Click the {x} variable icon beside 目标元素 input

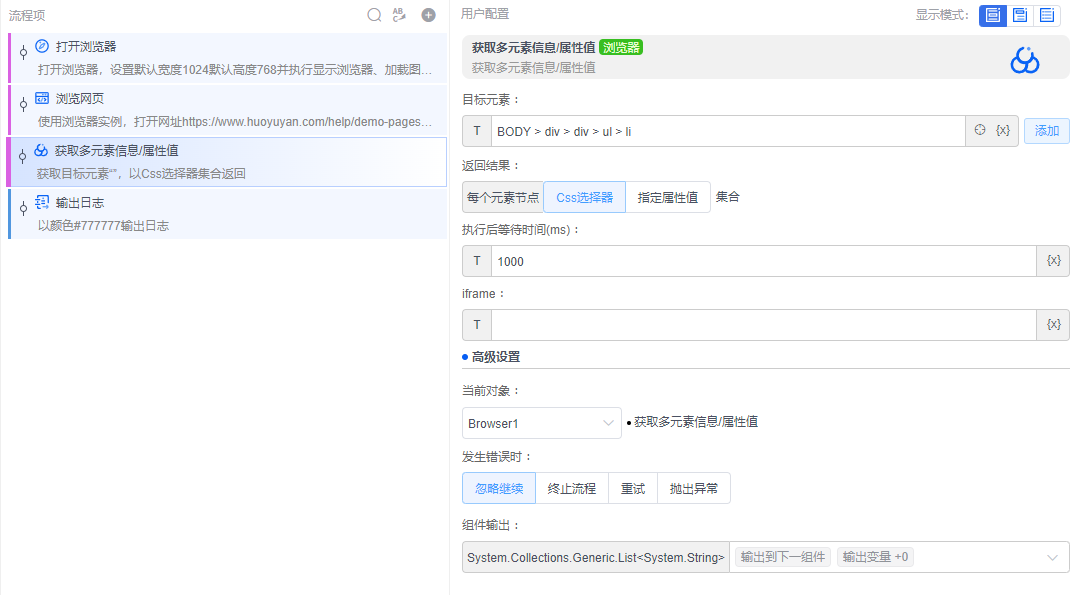click(x=1003, y=130)
